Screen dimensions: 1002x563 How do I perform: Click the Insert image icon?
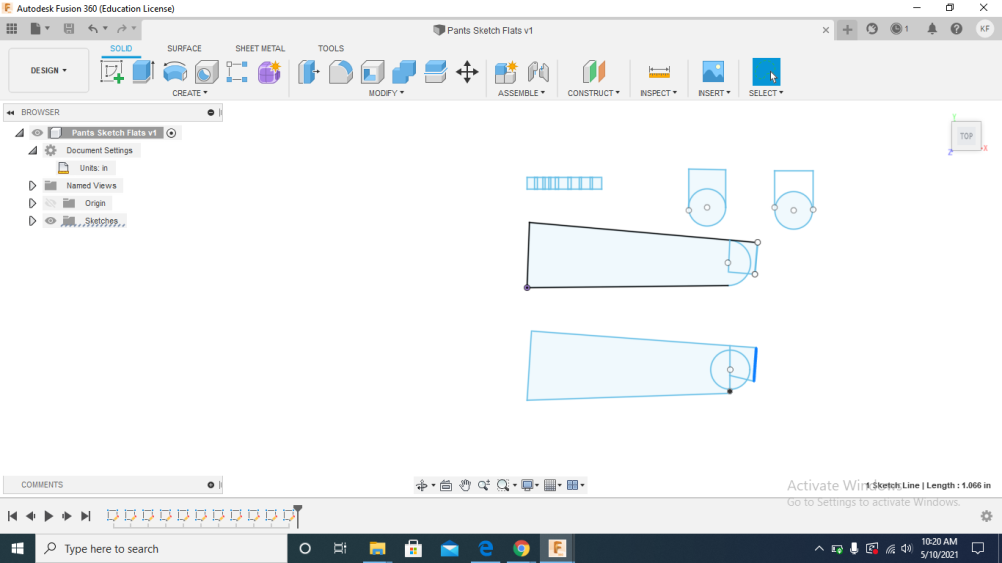pyautogui.click(x=713, y=72)
